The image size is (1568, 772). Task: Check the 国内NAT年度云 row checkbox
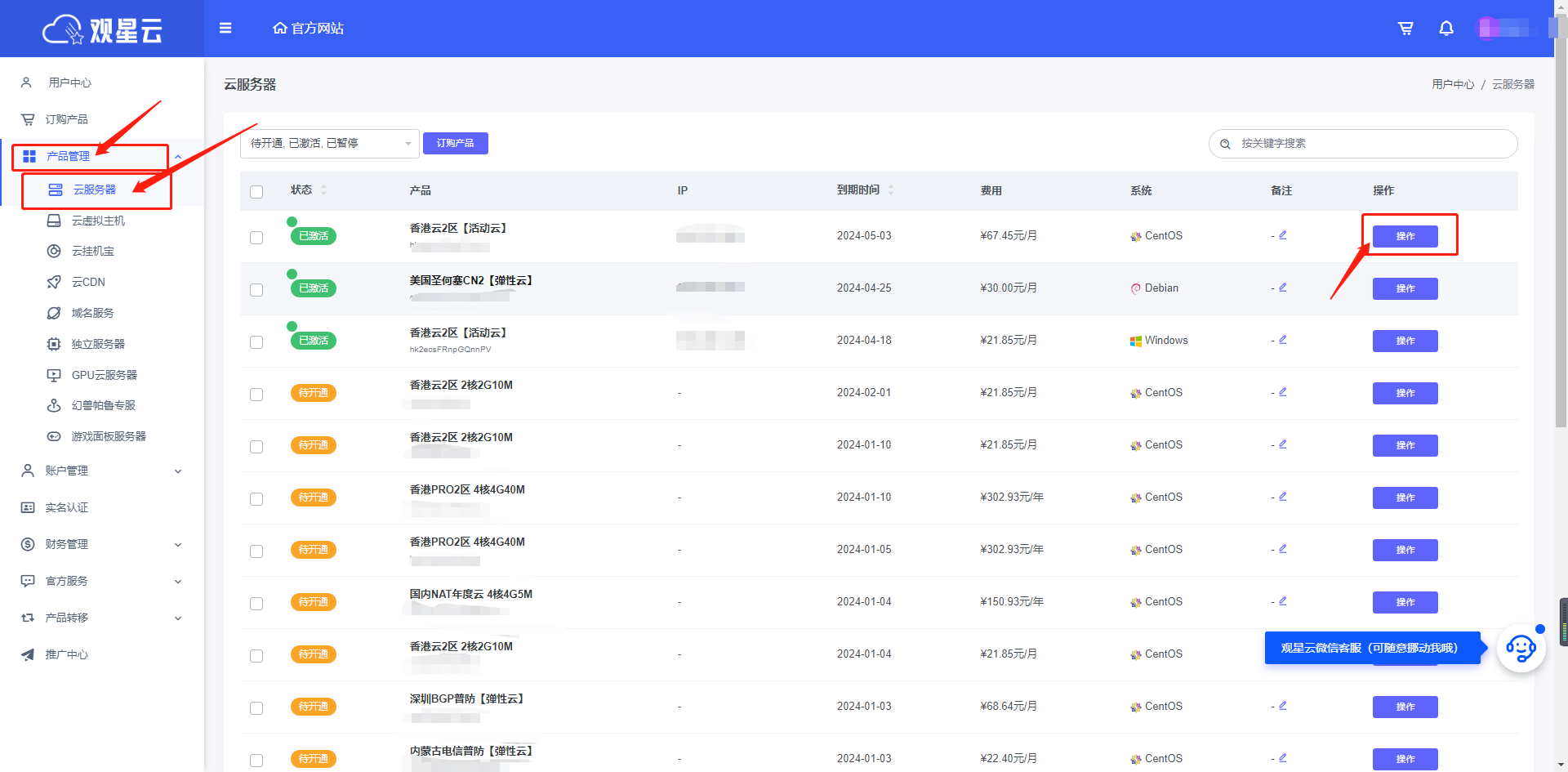[x=256, y=603]
